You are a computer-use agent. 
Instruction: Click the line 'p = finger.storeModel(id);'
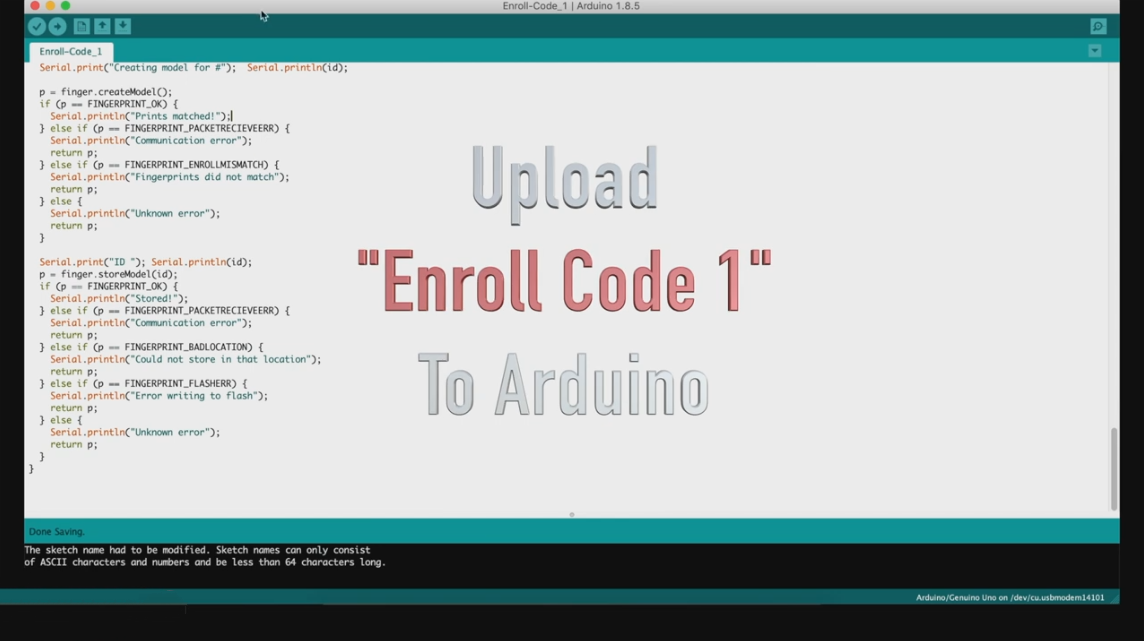(x=108, y=274)
